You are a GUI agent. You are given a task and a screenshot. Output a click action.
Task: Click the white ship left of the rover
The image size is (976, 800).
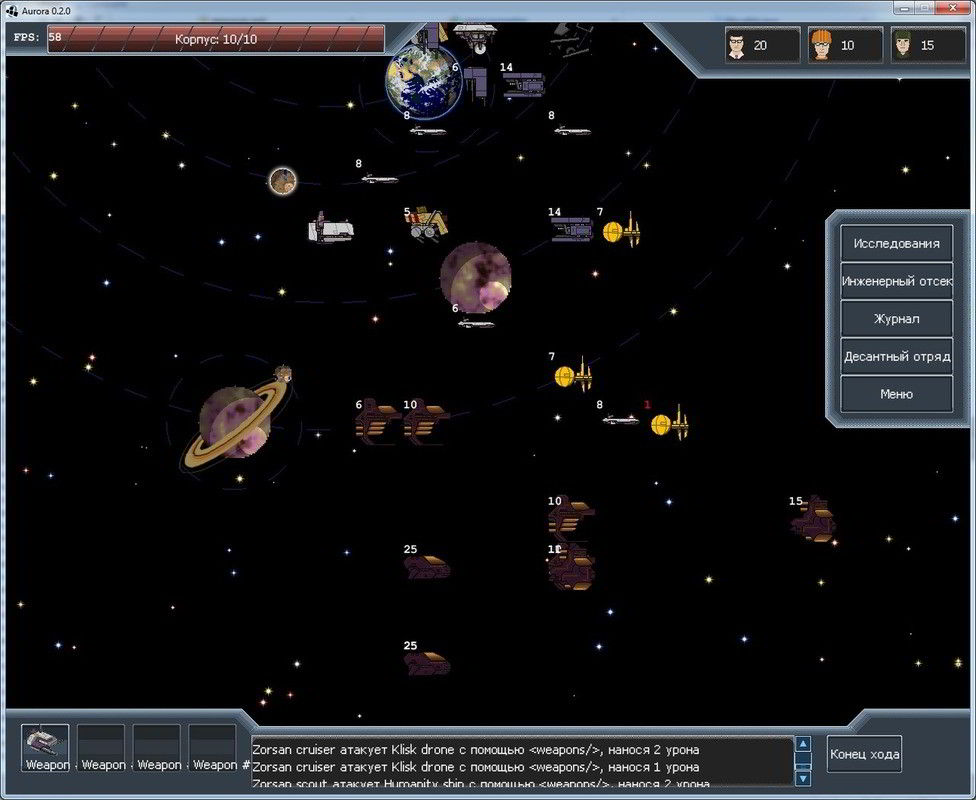tap(332, 229)
